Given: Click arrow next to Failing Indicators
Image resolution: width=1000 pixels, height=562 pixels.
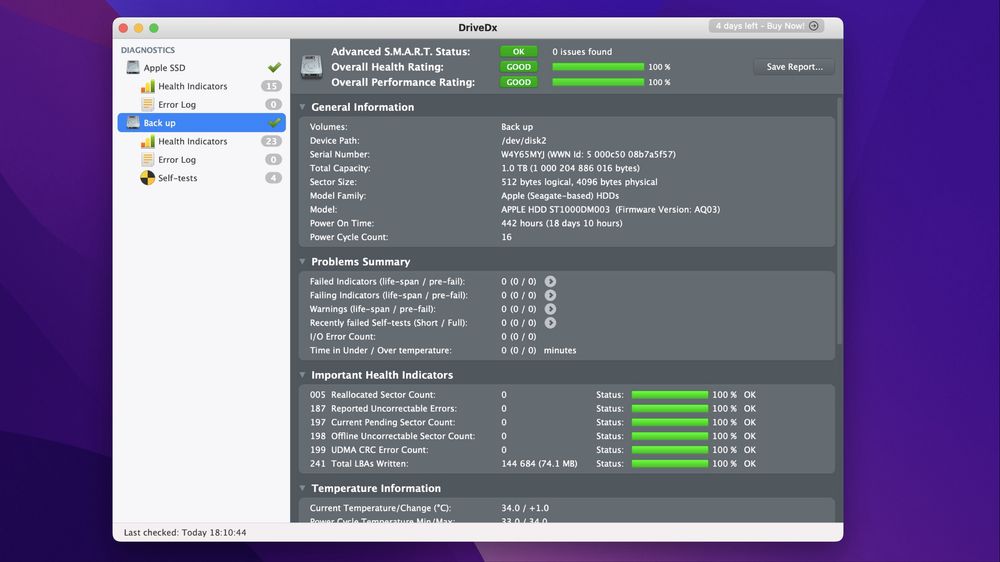Looking at the screenshot, I should click(550, 295).
